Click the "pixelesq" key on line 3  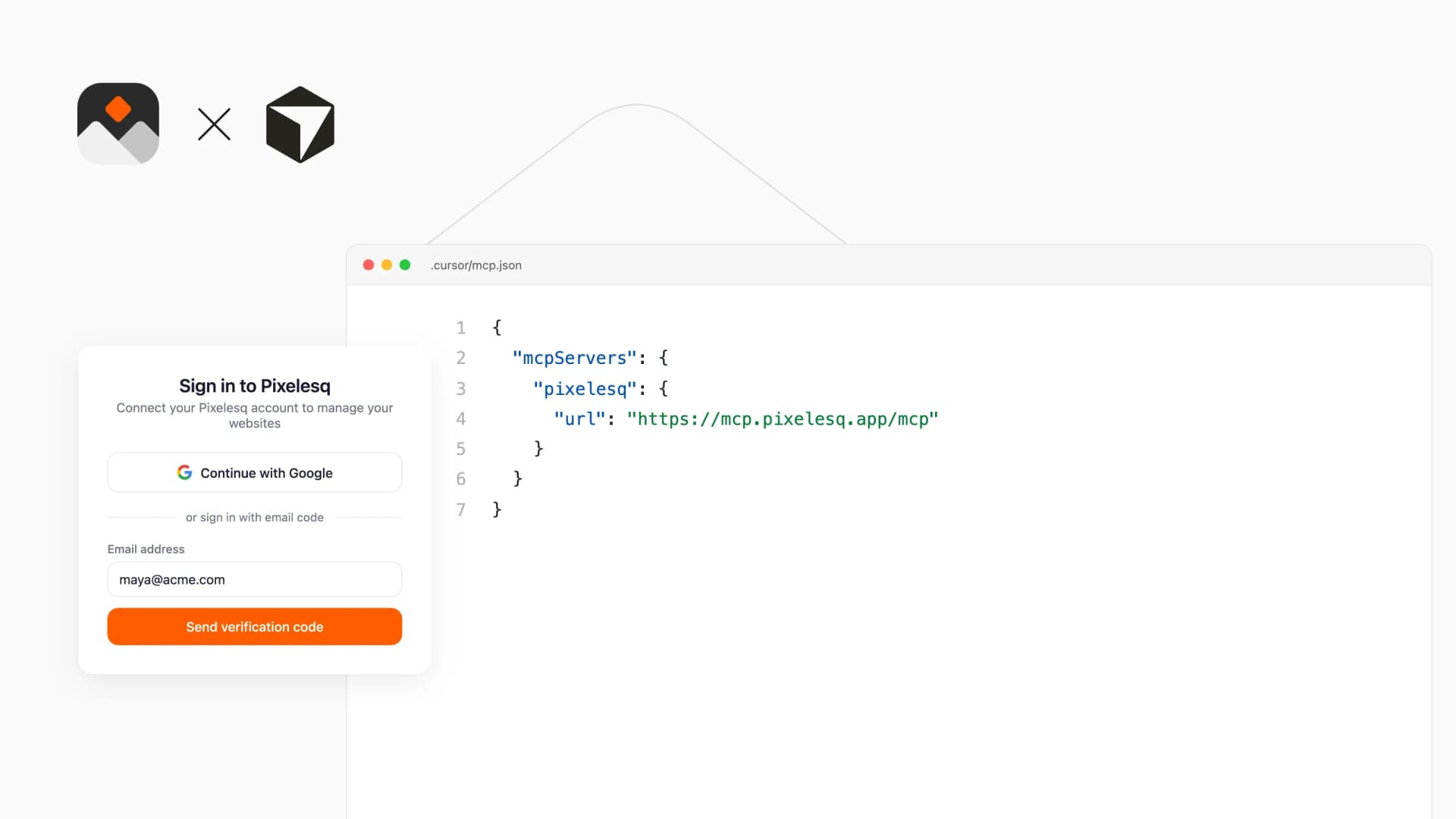pyautogui.click(x=585, y=389)
